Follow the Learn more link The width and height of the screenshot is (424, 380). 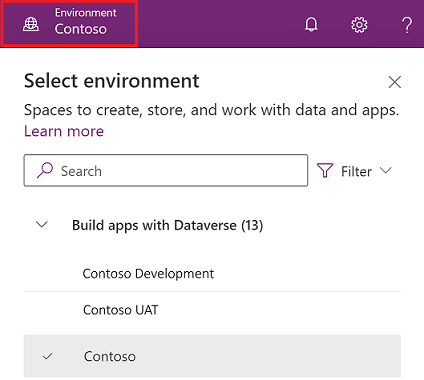click(64, 131)
